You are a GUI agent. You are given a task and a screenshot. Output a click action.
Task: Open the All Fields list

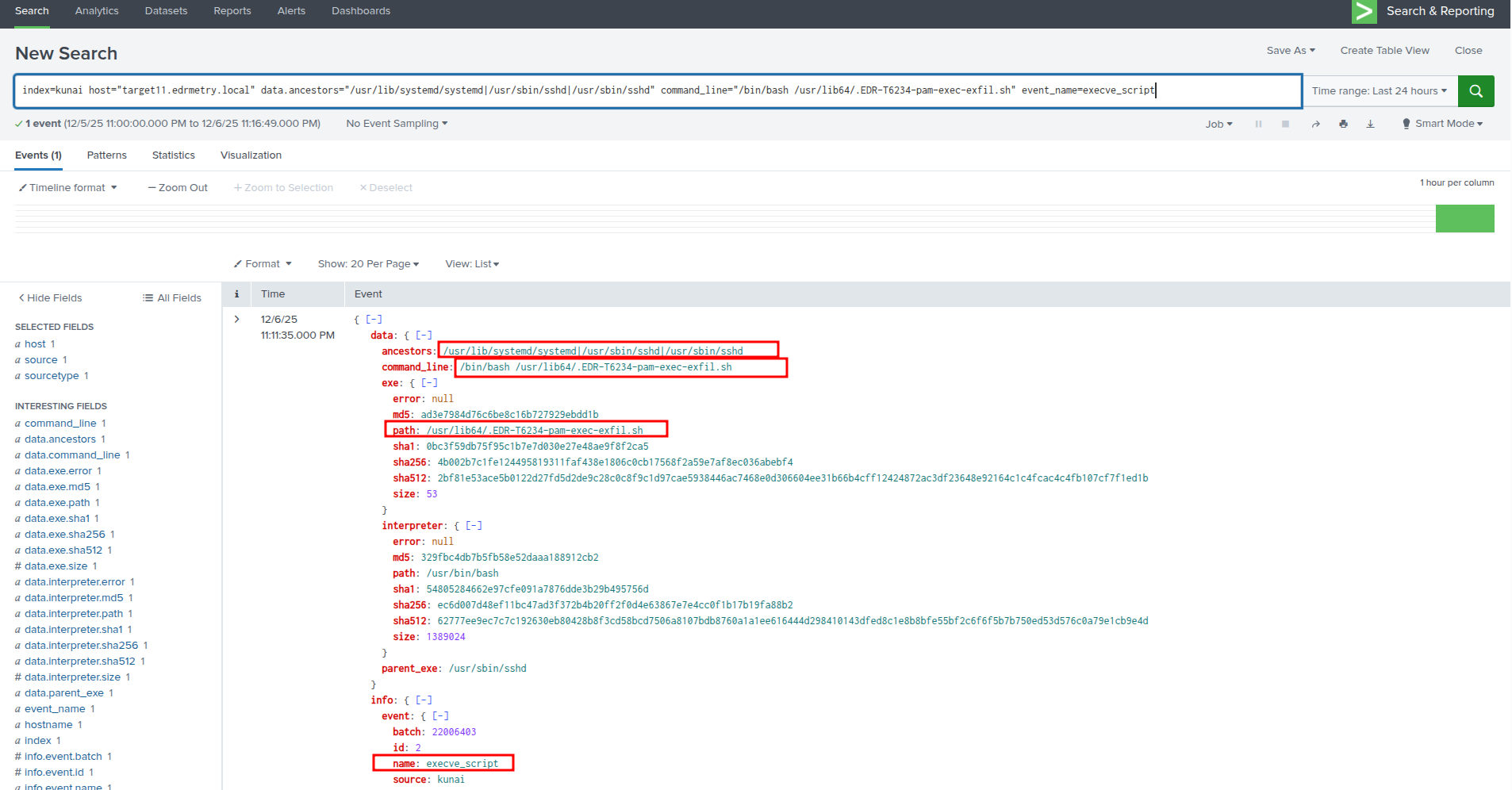[x=172, y=298]
